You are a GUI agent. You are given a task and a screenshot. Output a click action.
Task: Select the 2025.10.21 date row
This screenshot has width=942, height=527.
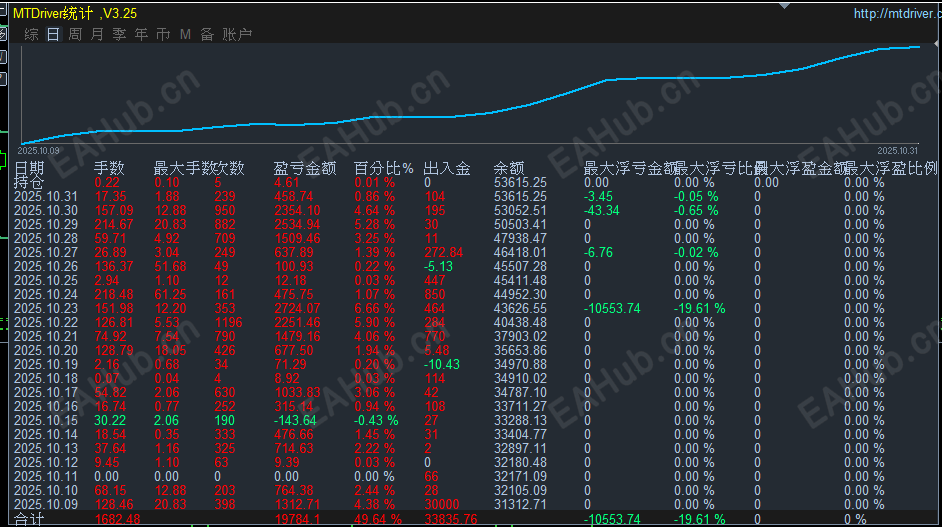pos(46,337)
